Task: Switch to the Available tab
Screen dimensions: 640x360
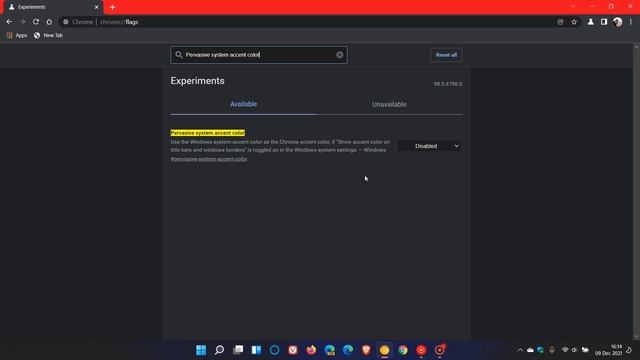Action: 243,104
